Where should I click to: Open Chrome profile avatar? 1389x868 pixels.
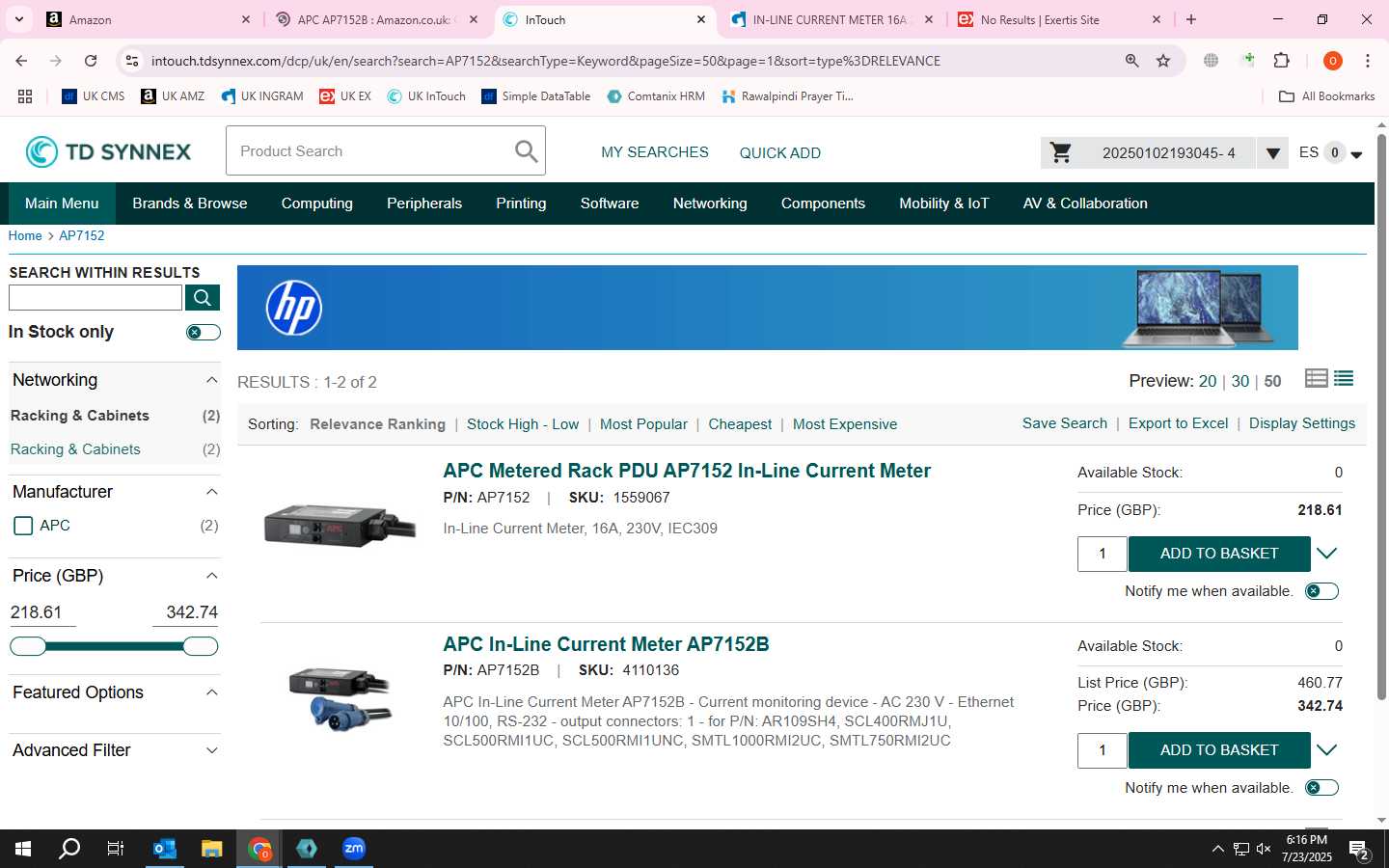[1333, 61]
